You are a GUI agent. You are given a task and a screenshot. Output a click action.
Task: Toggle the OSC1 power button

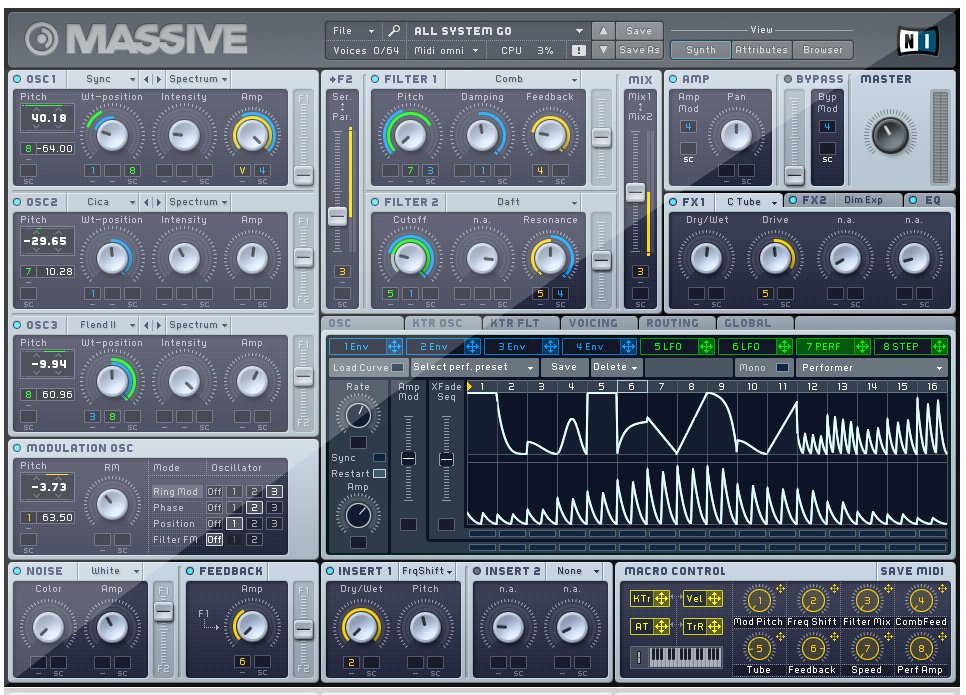point(17,79)
